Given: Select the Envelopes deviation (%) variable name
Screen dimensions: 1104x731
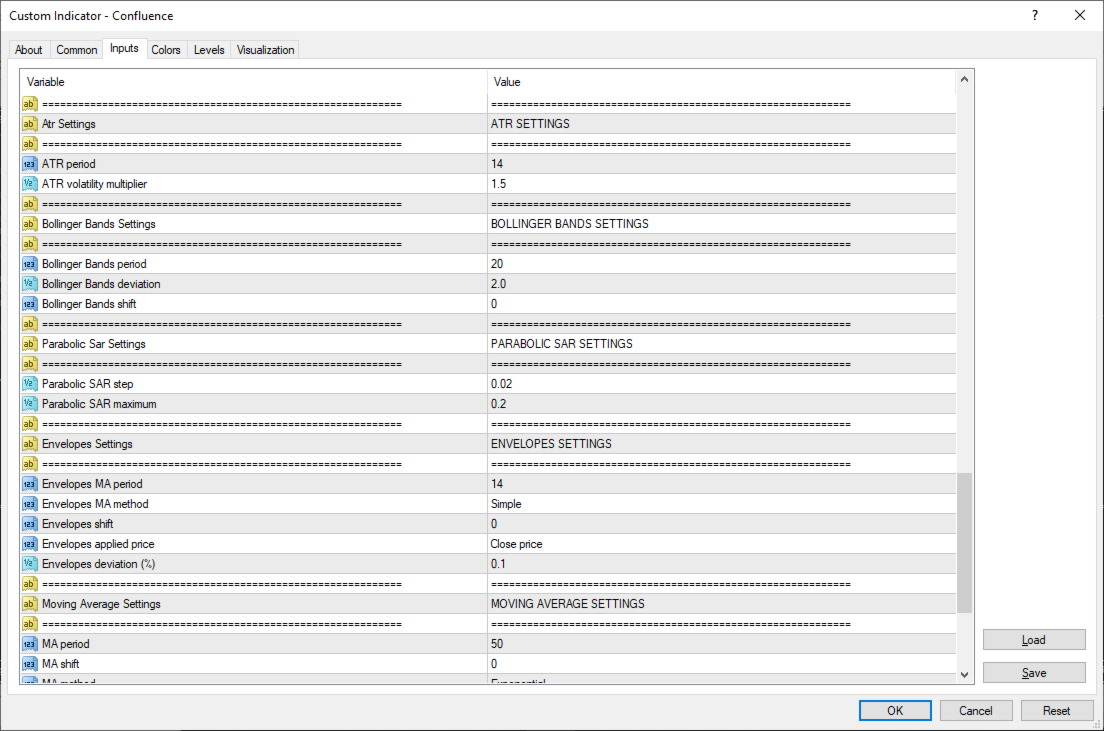Looking at the screenshot, I should point(99,564).
